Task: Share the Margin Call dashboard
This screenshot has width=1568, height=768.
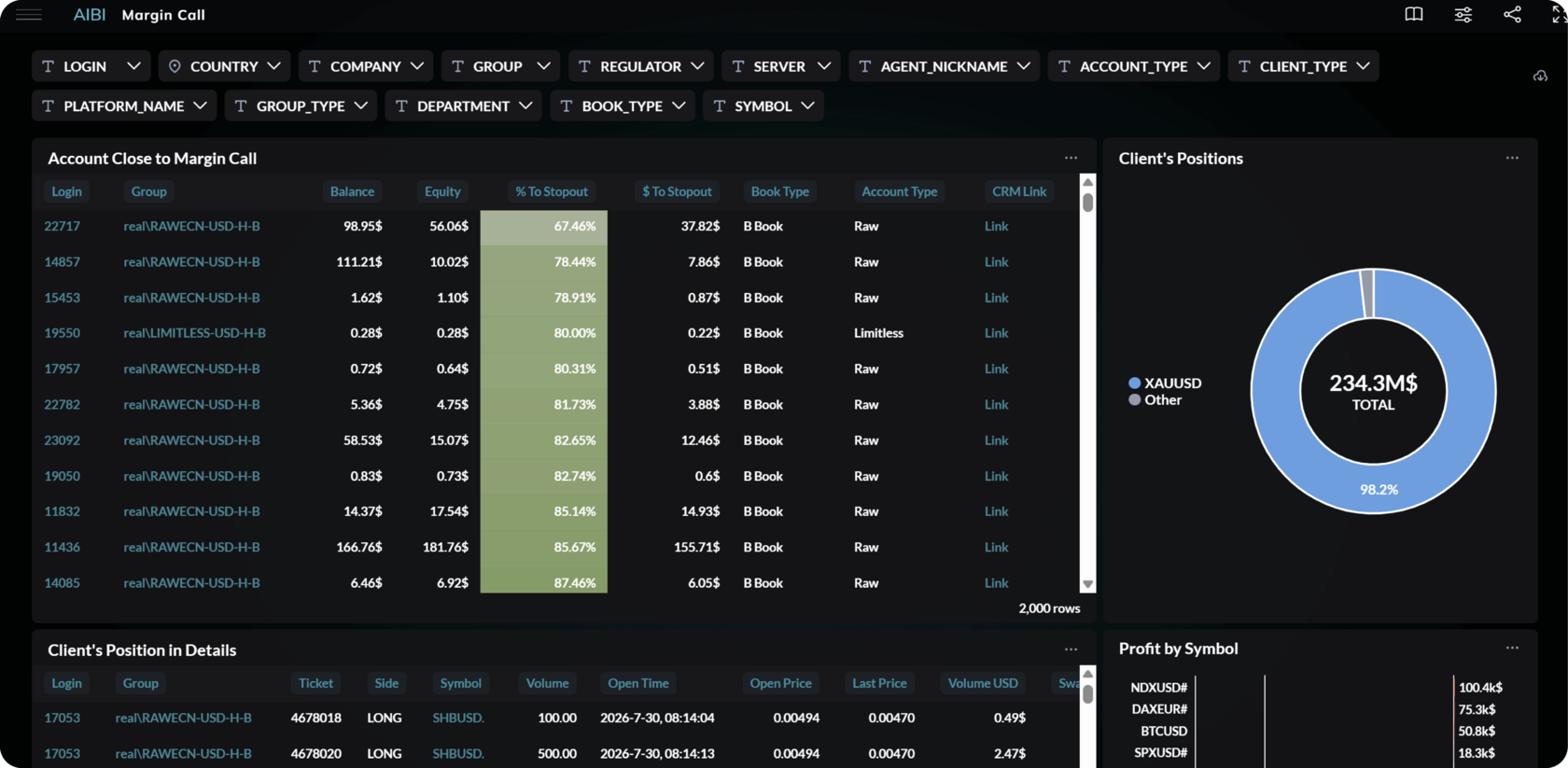Action: [x=1512, y=15]
